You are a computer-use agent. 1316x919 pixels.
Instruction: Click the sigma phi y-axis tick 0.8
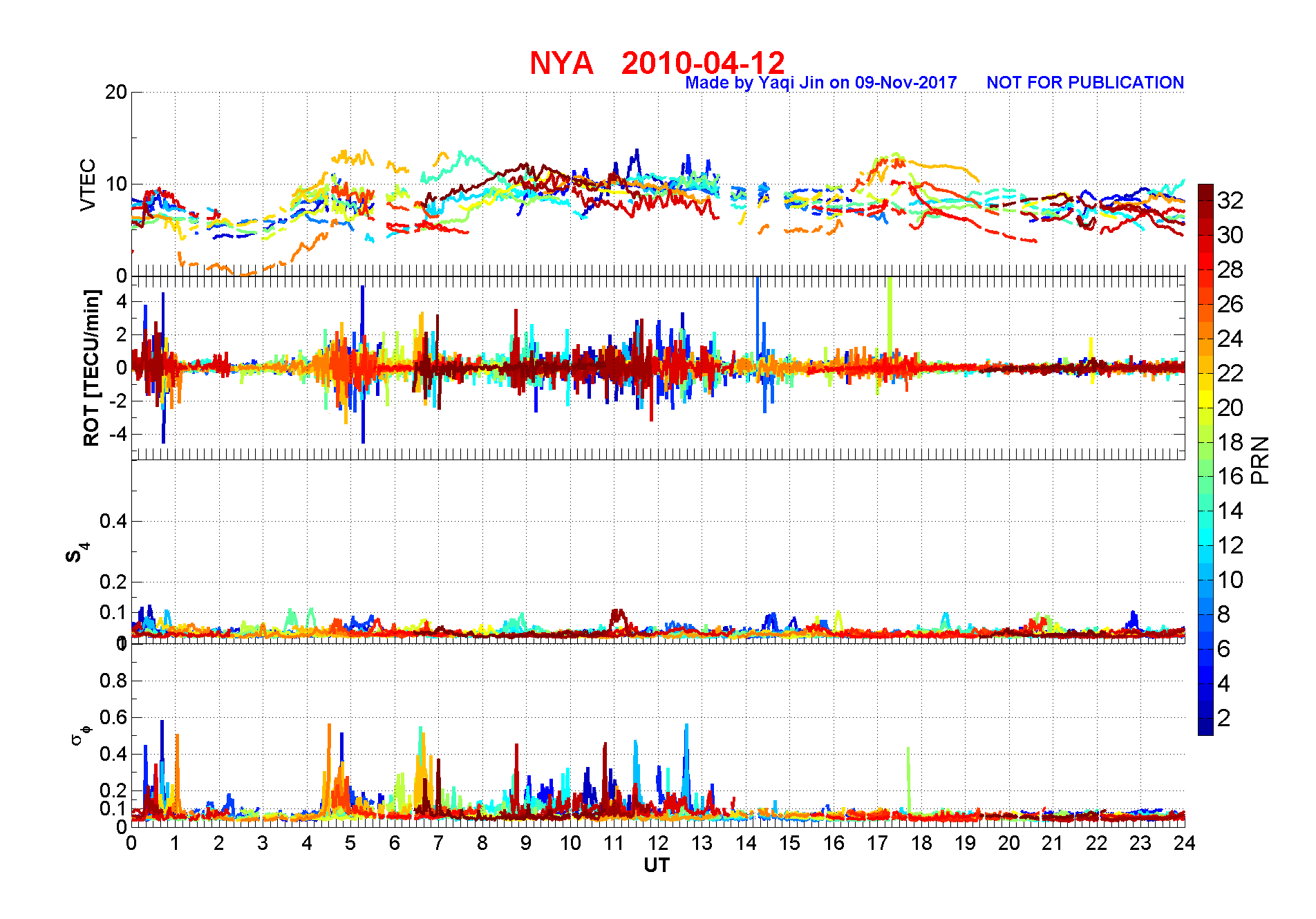(x=113, y=681)
